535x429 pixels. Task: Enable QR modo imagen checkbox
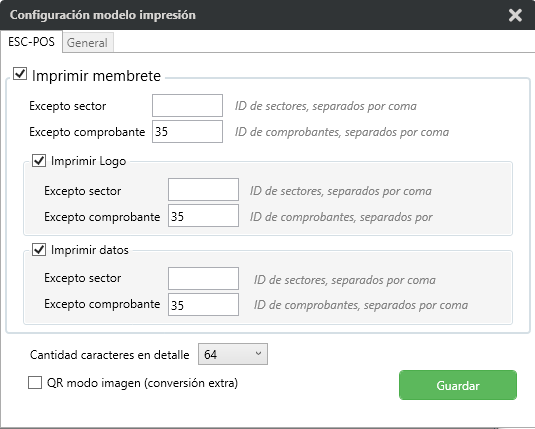pyautogui.click(x=35, y=383)
